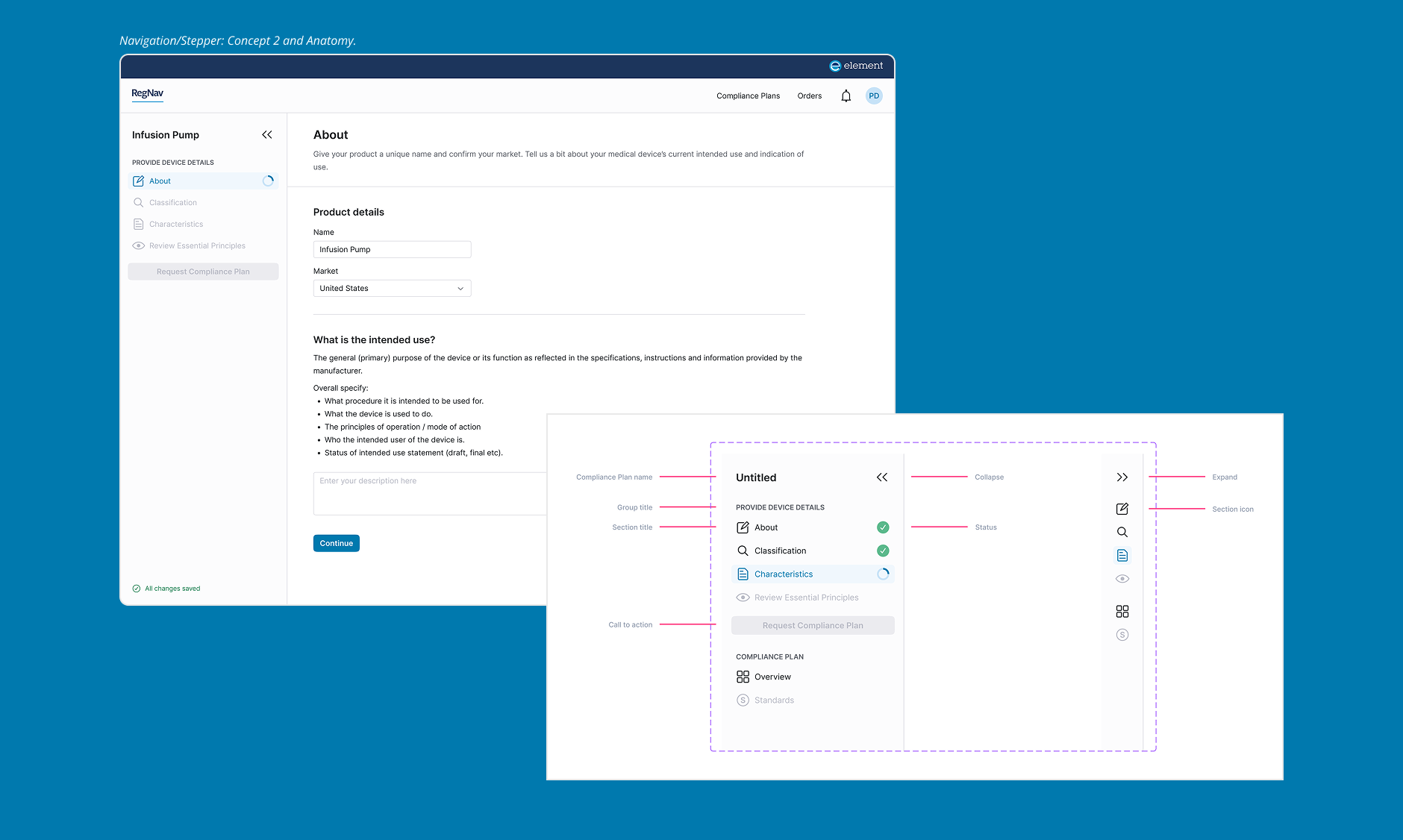Open the notifications bell
This screenshot has width=1403, height=840.
point(846,96)
